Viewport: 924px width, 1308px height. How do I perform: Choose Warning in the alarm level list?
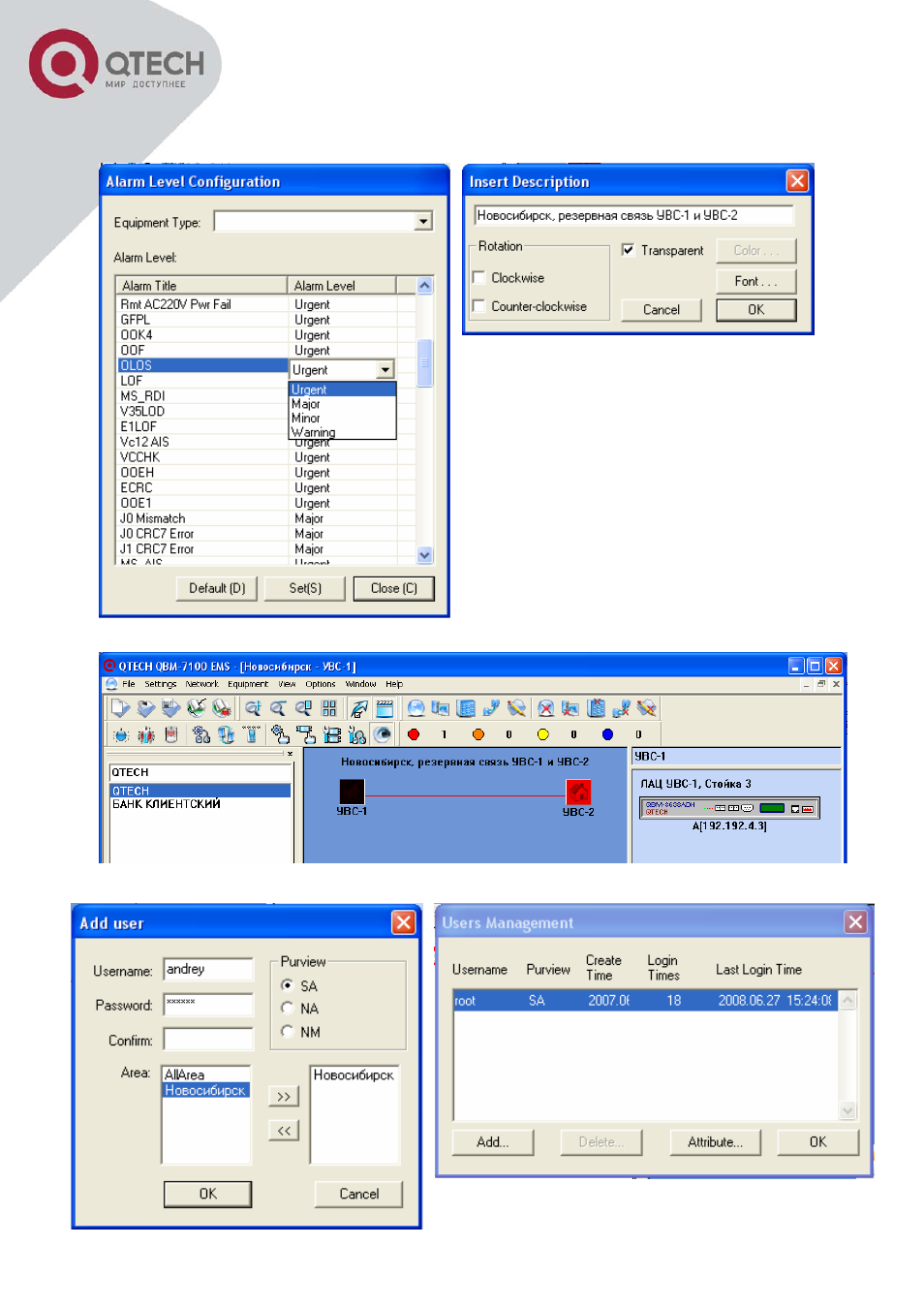pos(343,432)
